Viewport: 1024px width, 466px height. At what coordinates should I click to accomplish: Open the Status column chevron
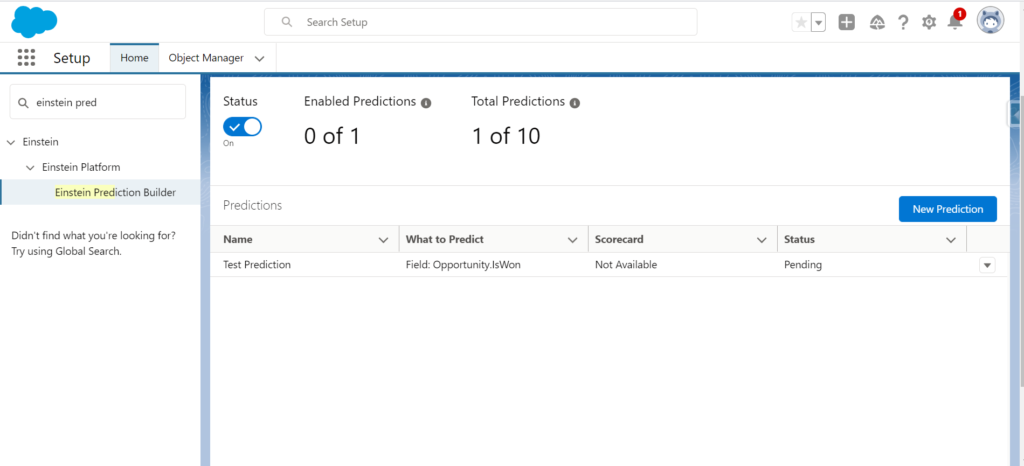(951, 240)
